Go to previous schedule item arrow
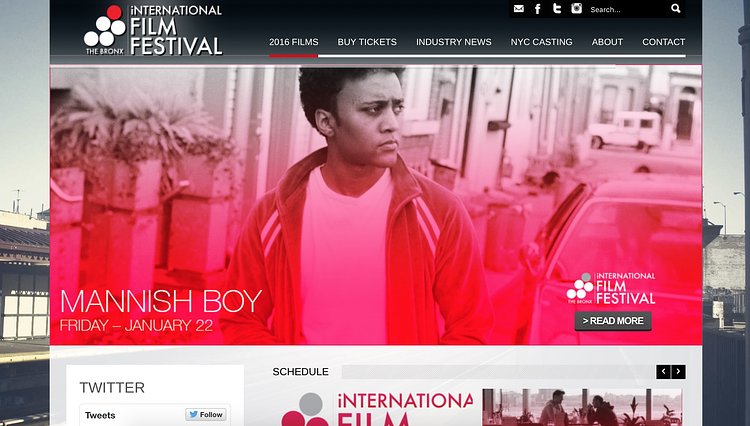This screenshot has height=426, width=750. (x=663, y=371)
